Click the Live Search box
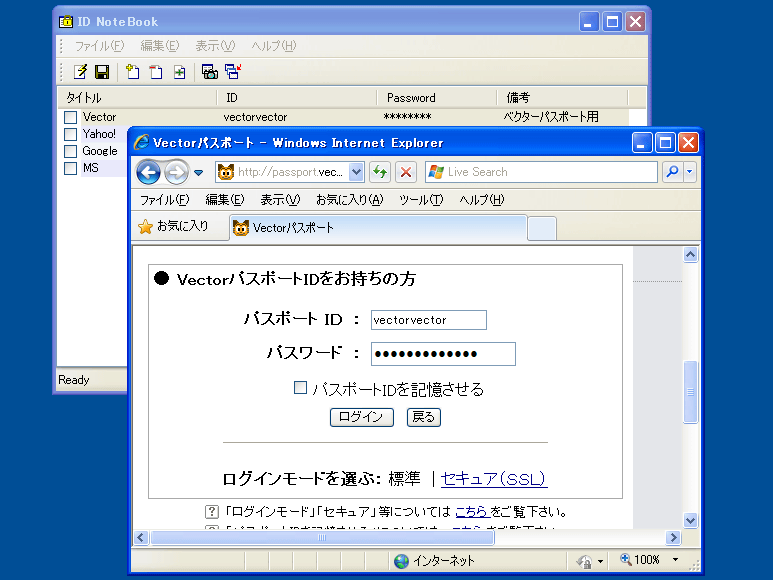773x580 pixels. click(541, 172)
